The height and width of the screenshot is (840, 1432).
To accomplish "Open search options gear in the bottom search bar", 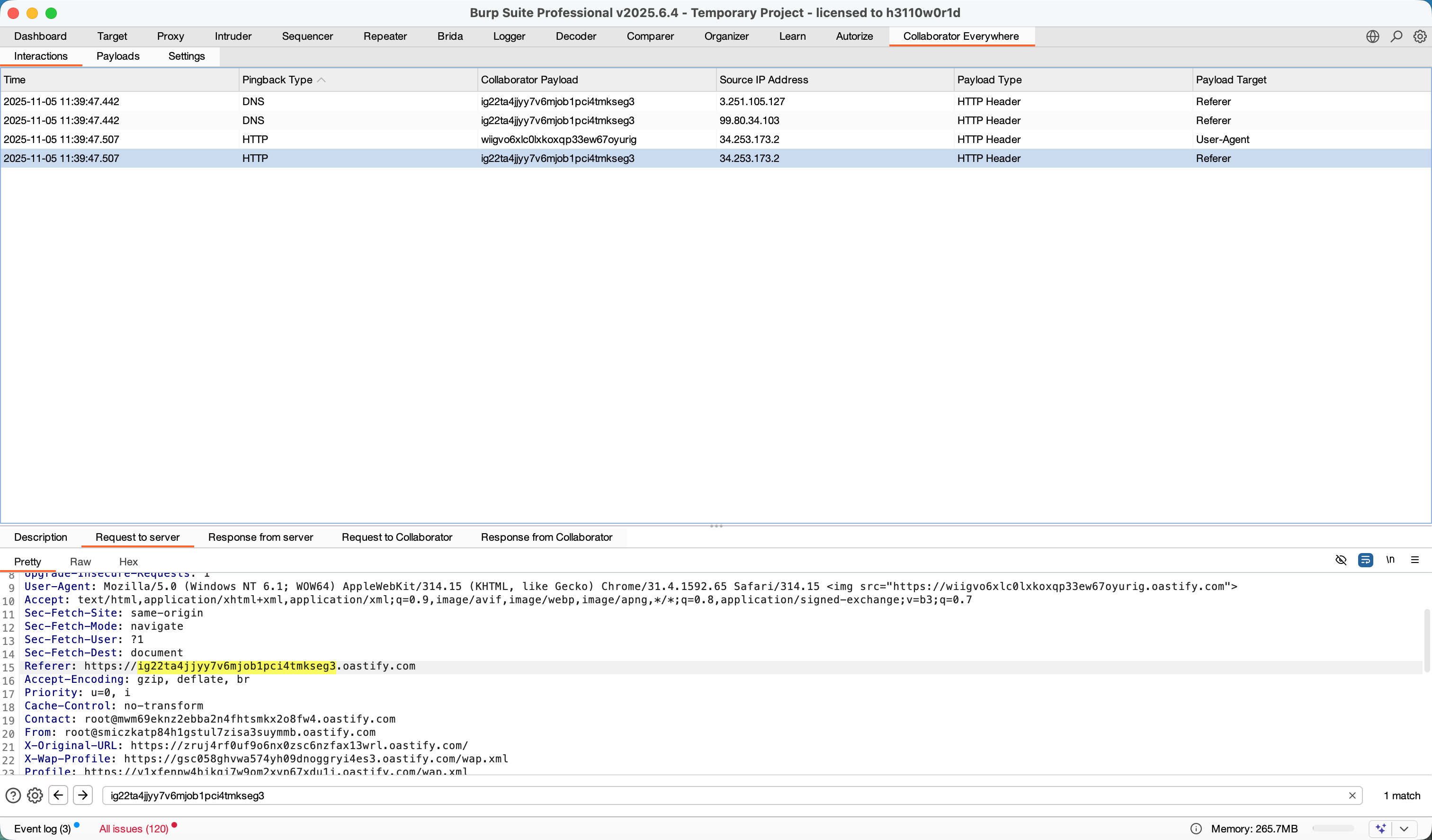I will 34,795.
